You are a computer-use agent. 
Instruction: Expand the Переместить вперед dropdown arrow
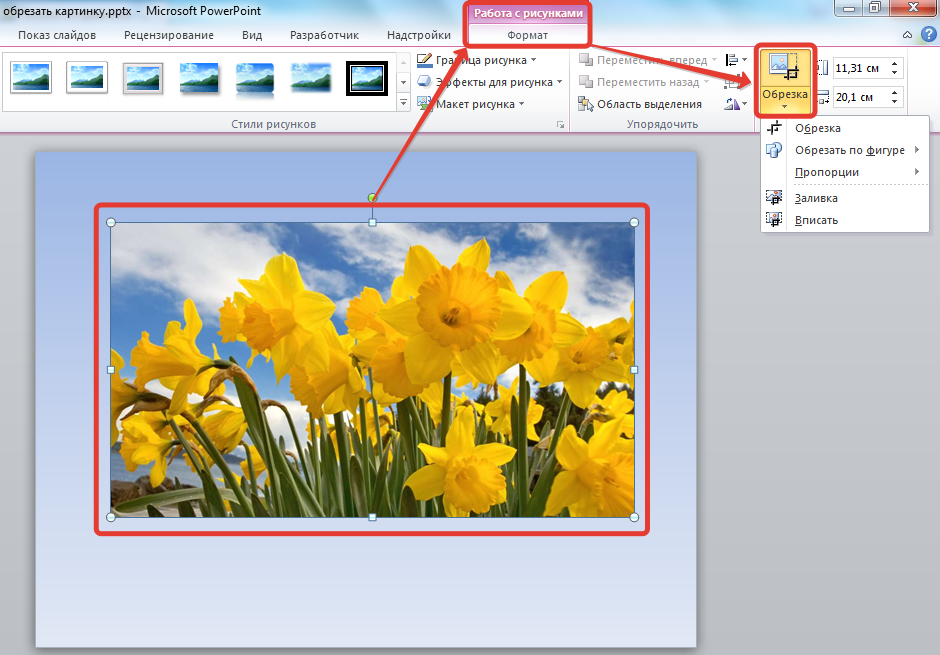[714, 60]
